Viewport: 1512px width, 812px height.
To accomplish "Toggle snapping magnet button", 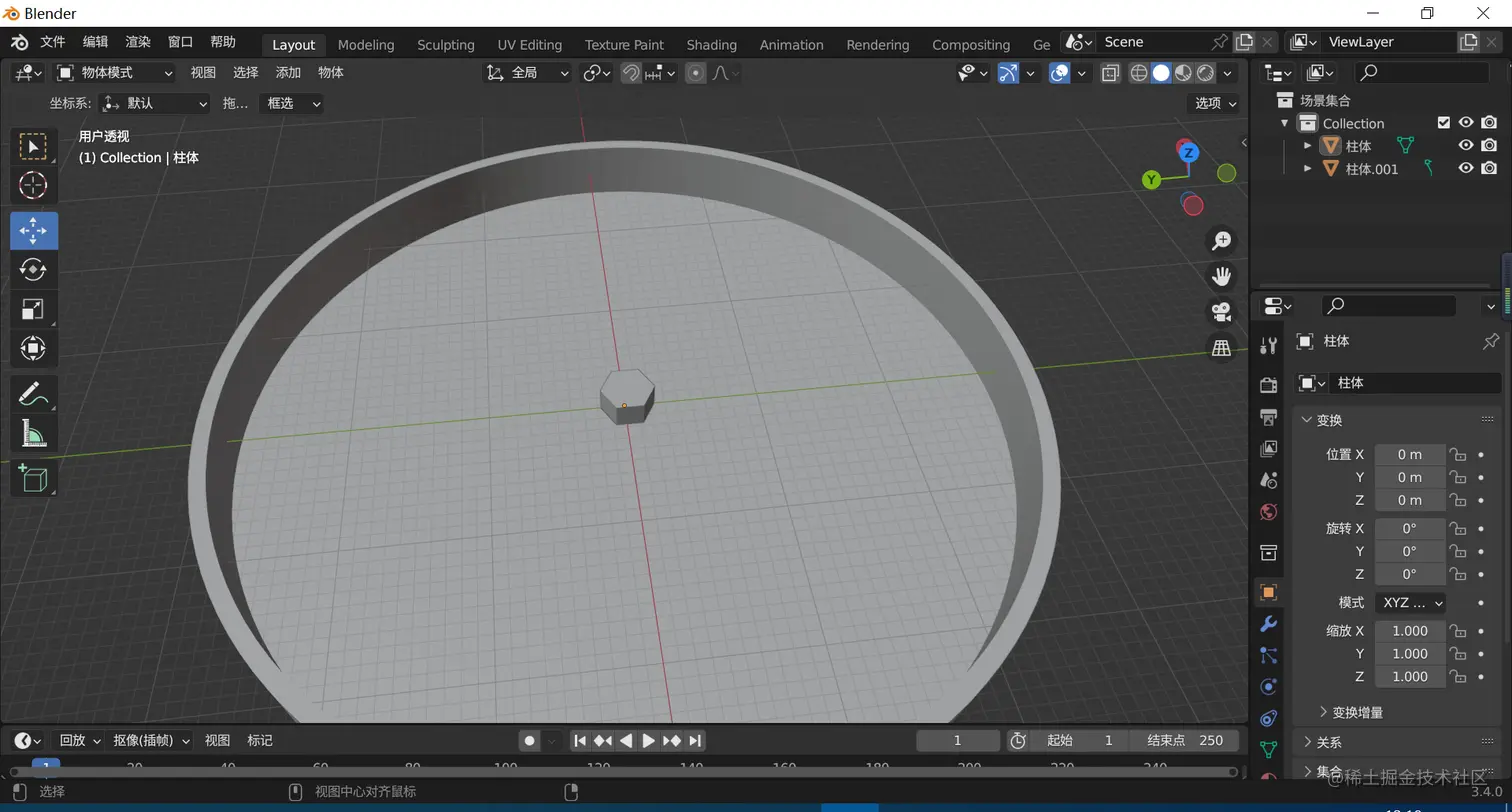I will tap(631, 73).
